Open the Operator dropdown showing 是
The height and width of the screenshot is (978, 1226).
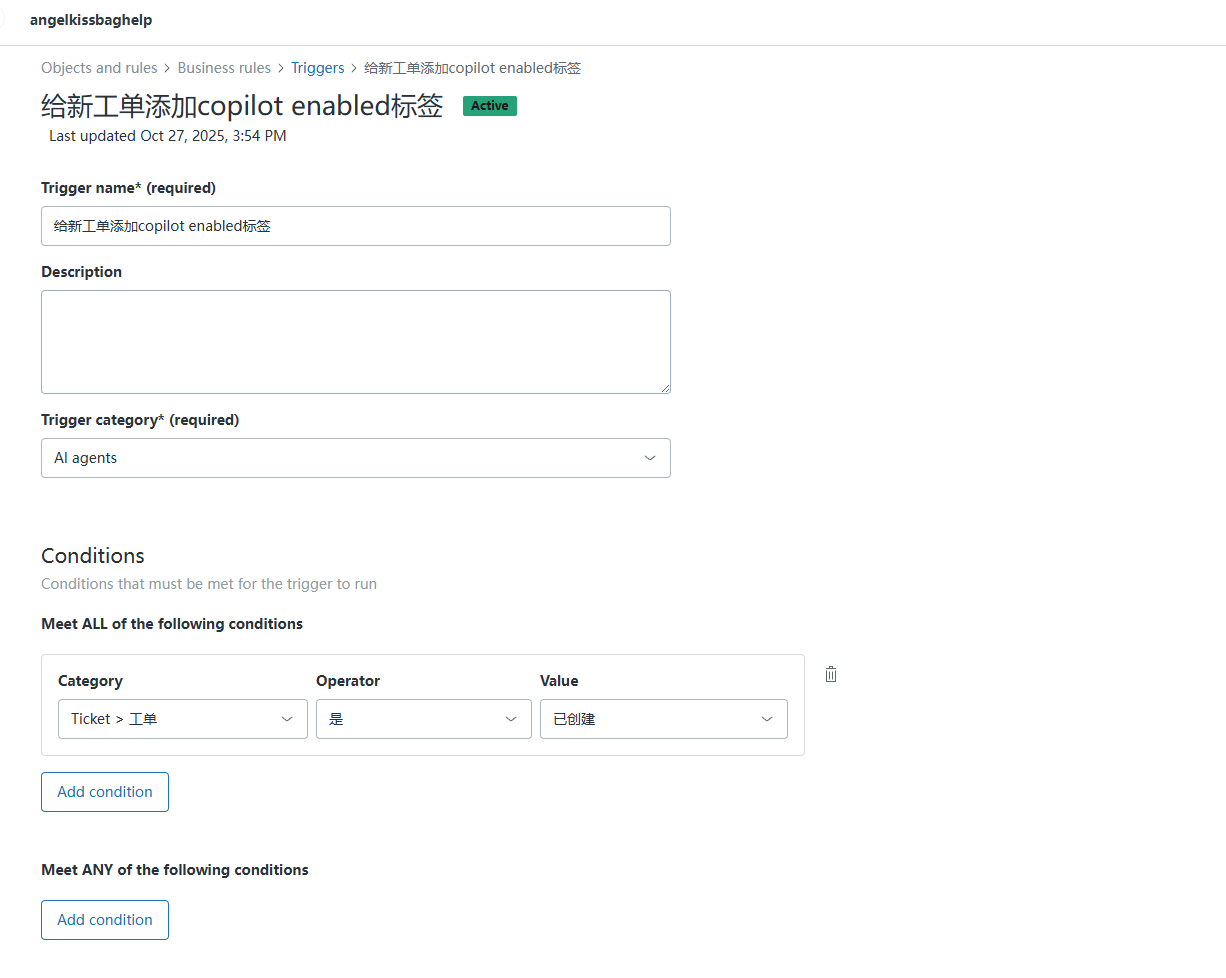(423, 719)
